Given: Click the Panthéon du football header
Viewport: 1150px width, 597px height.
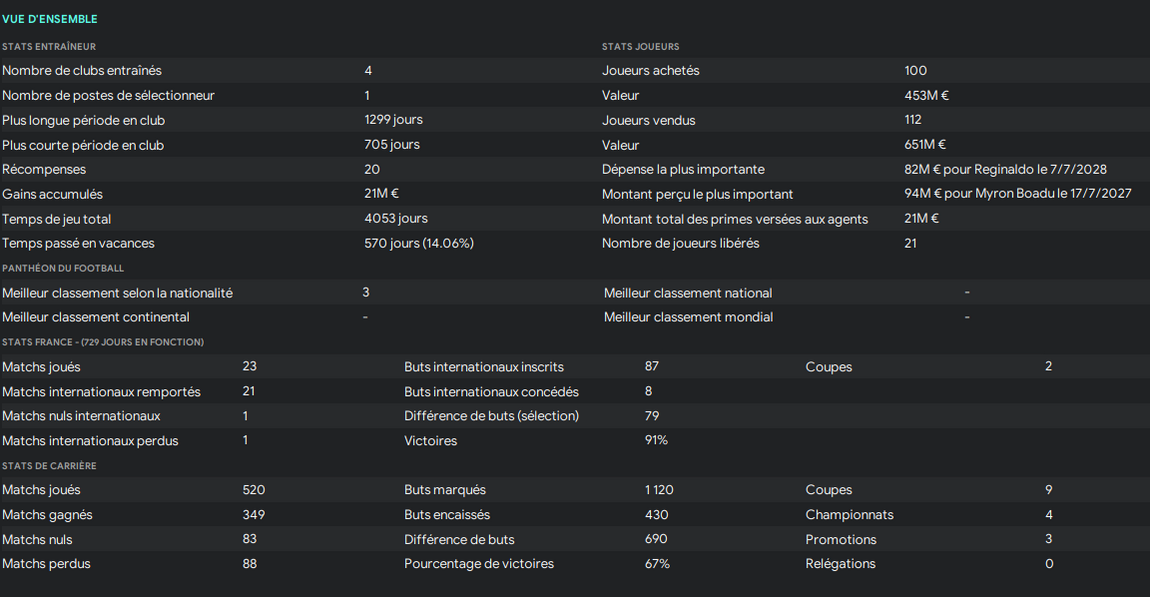Looking at the screenshot, I should (63, 268).
